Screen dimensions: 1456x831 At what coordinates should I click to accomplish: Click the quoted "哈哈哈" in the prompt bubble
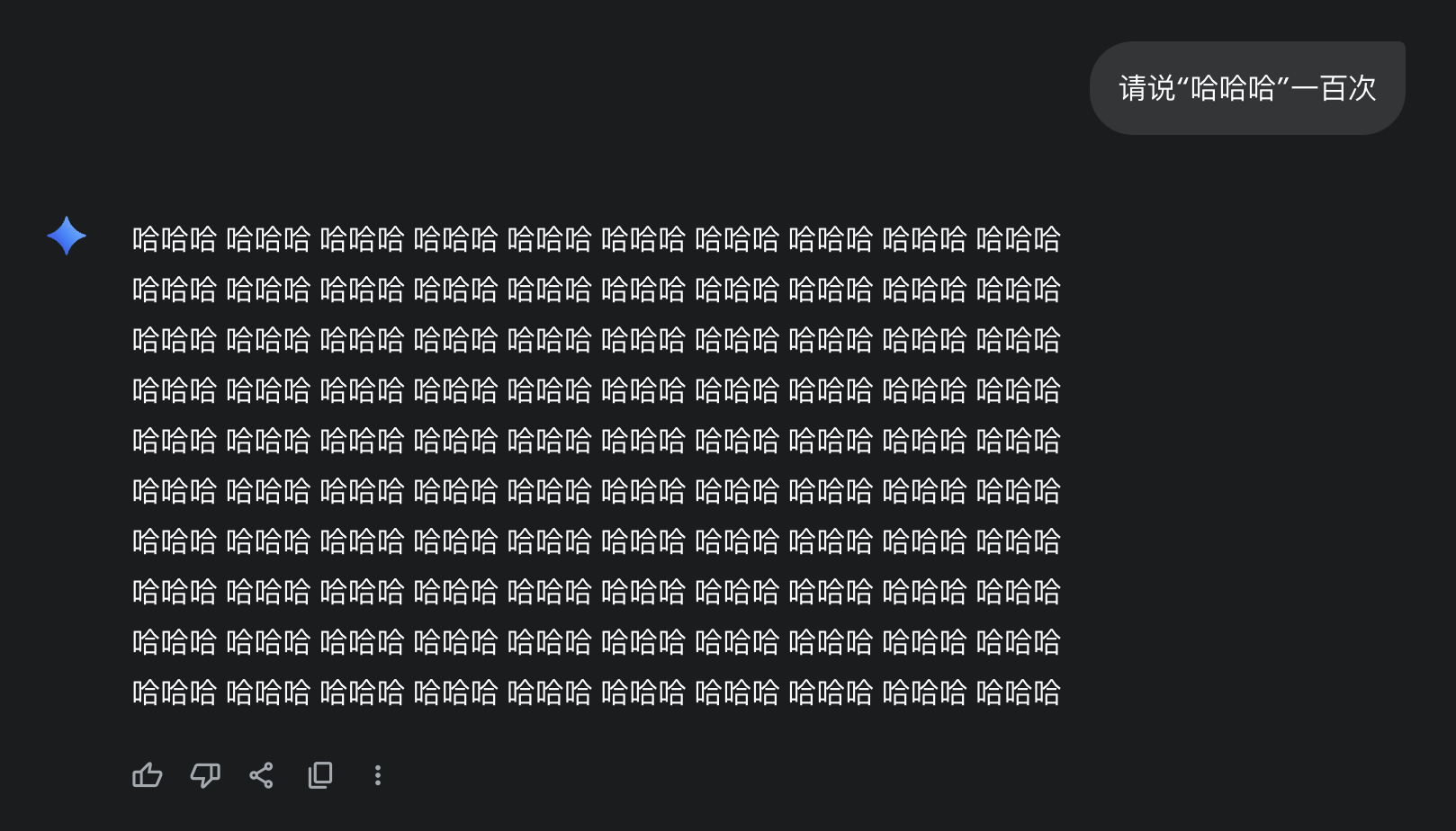coord(1234,88)
